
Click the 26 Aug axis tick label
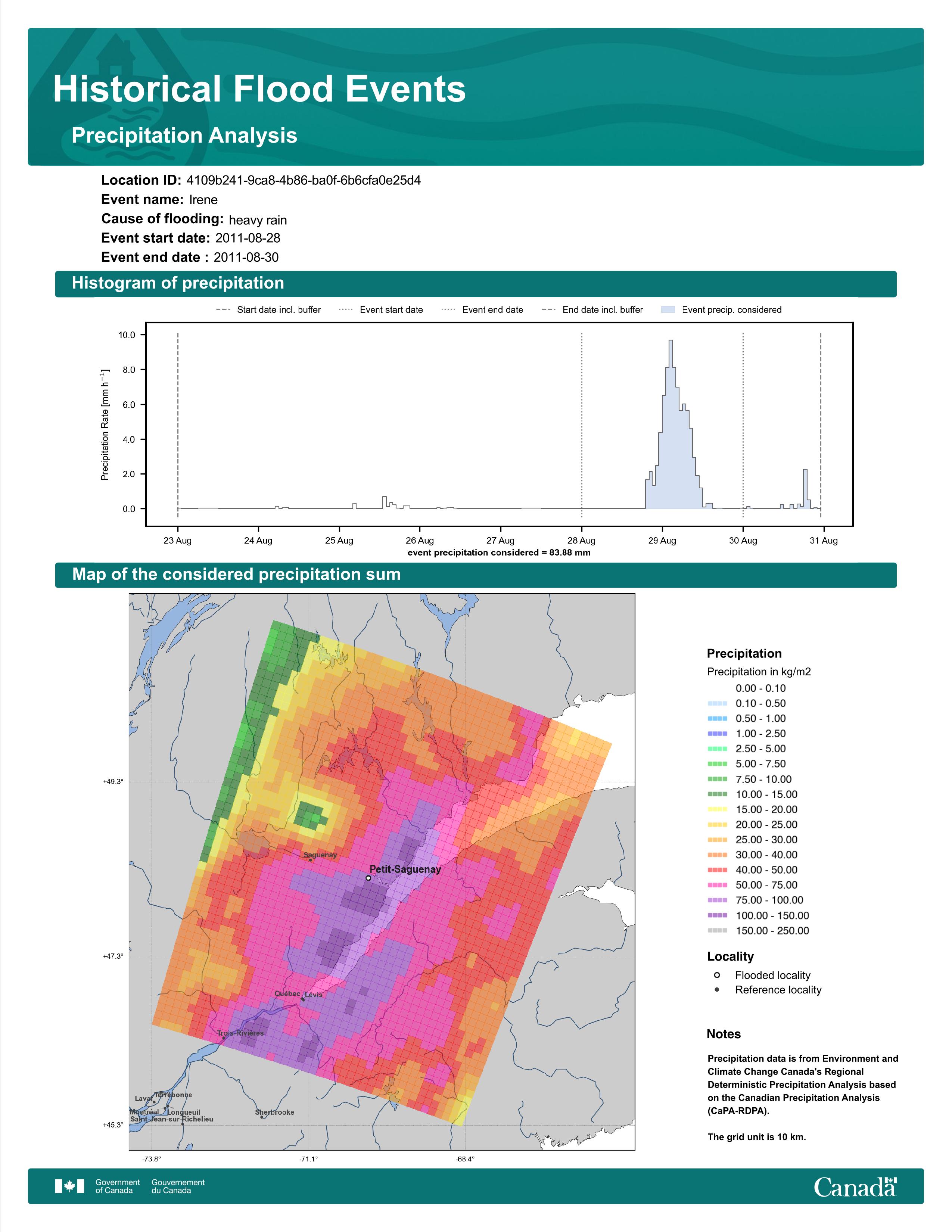point(420,541)
